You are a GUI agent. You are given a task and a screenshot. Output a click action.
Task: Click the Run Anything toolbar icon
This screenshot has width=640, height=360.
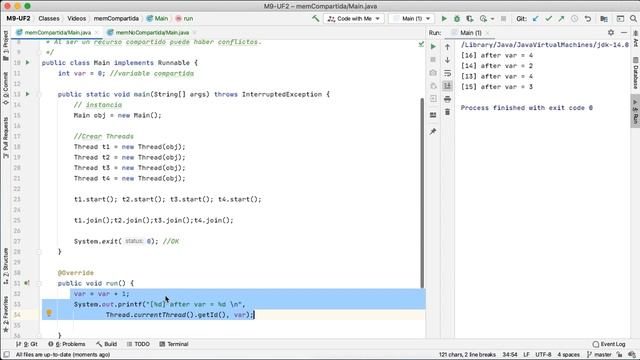tap(620, 18)
